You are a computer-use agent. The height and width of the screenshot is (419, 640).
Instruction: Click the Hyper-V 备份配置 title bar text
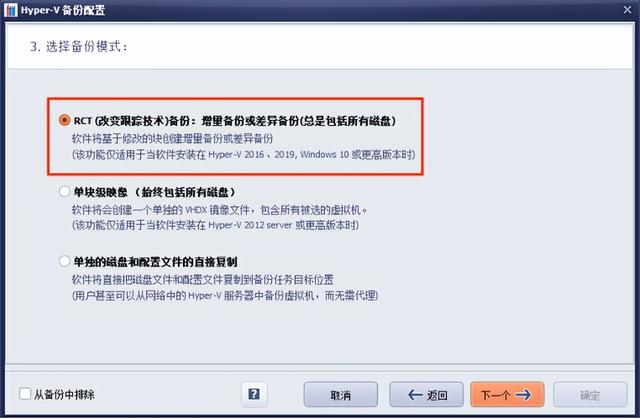click(63, 10)
